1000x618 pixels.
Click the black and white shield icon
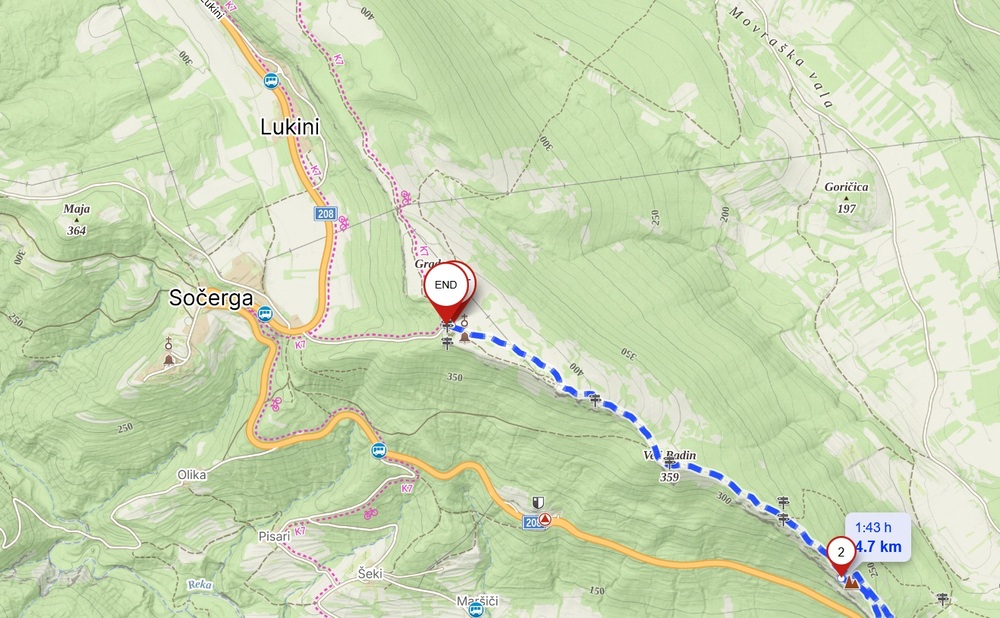coord(539,503)
